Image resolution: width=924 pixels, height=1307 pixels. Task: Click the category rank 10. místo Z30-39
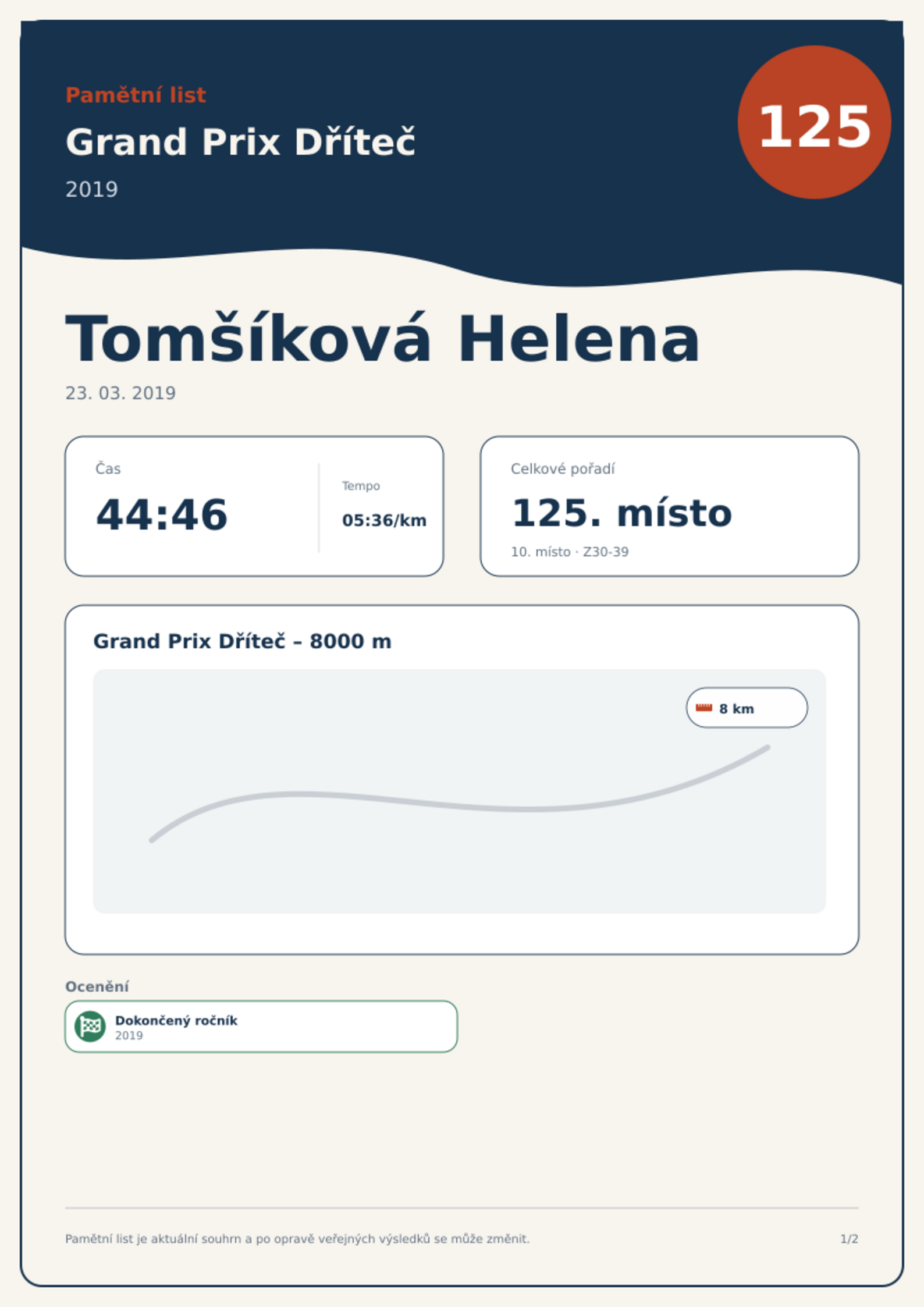point(570,552)
